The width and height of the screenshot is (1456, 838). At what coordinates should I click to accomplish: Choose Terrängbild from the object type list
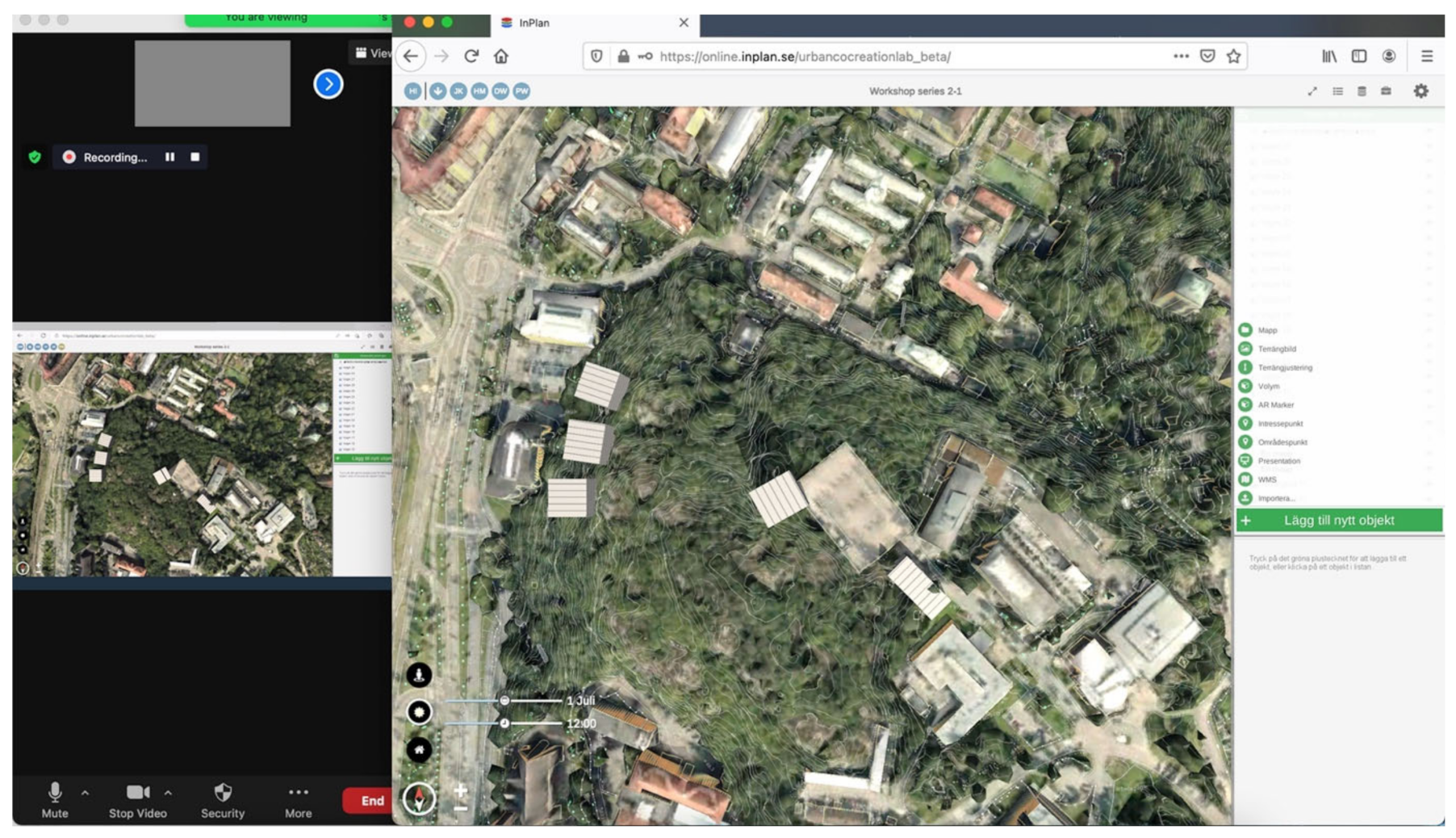1276,349
